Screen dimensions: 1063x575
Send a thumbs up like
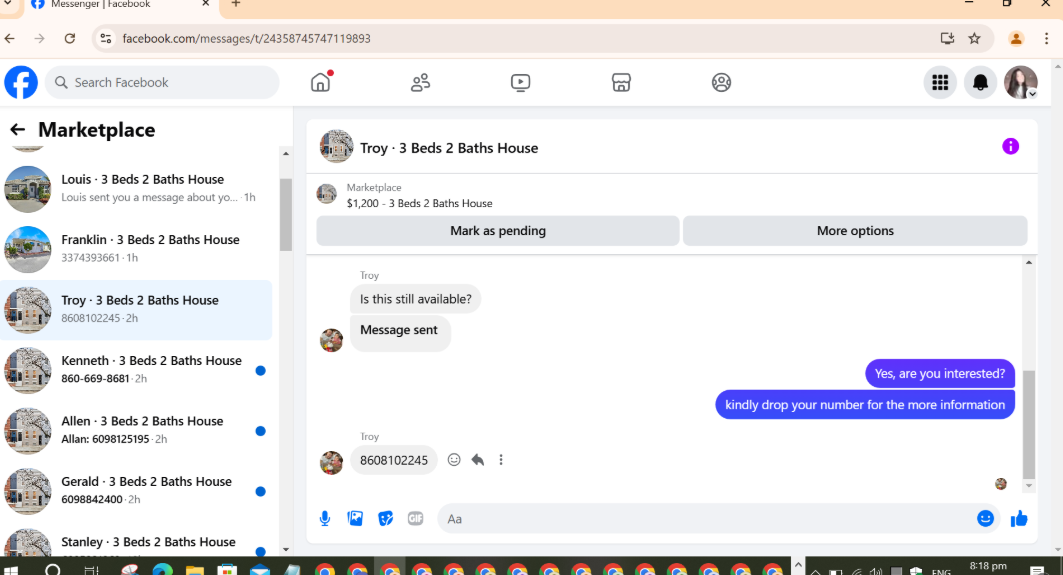coord(1019,519)
